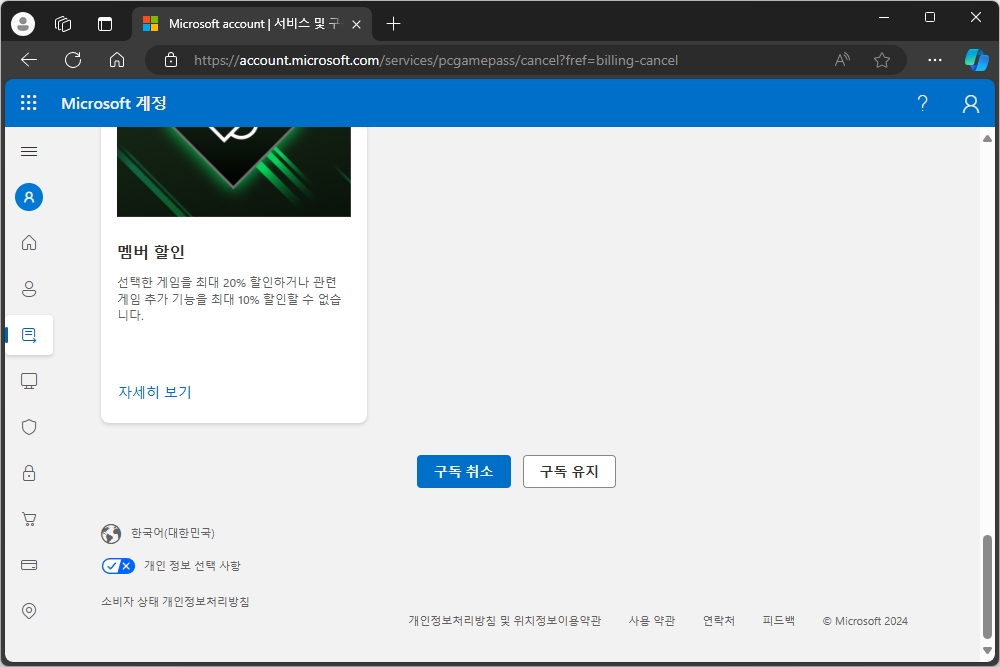Click the browser Back arrow
The height and width of the screenshot is (667, 1000).
(29, 60)
